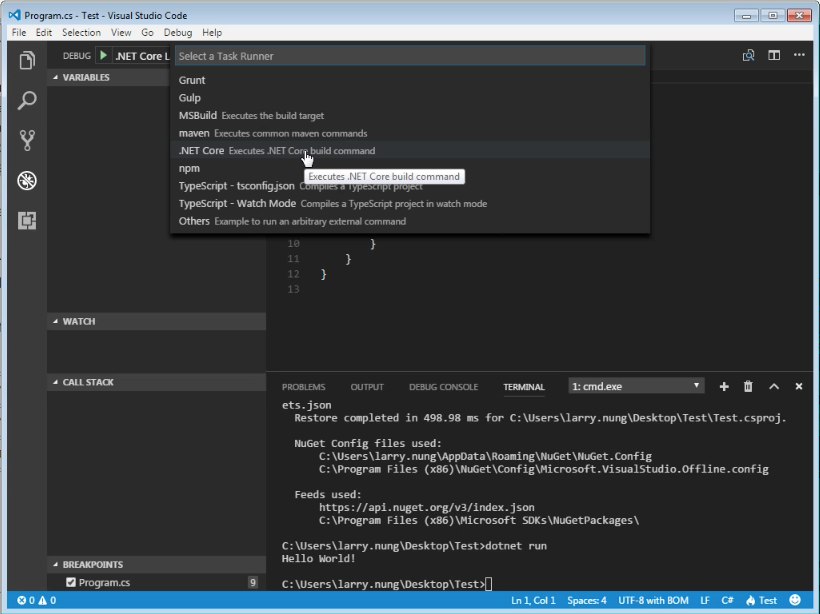820x614 pixels.
Task: Switch to the OUTPUT tab
Action: (367, 387)
